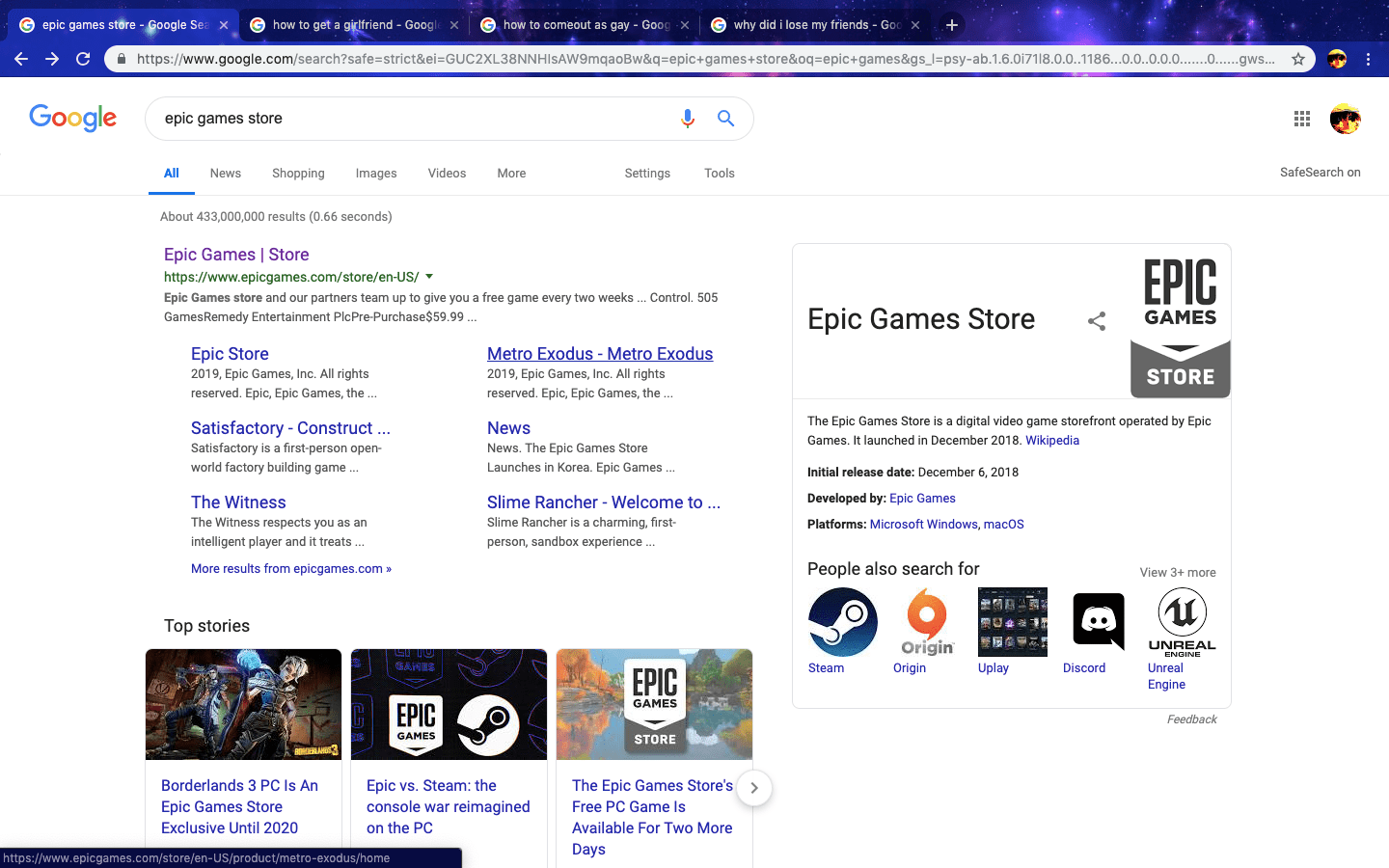Select the News search filter

[226, 174]
